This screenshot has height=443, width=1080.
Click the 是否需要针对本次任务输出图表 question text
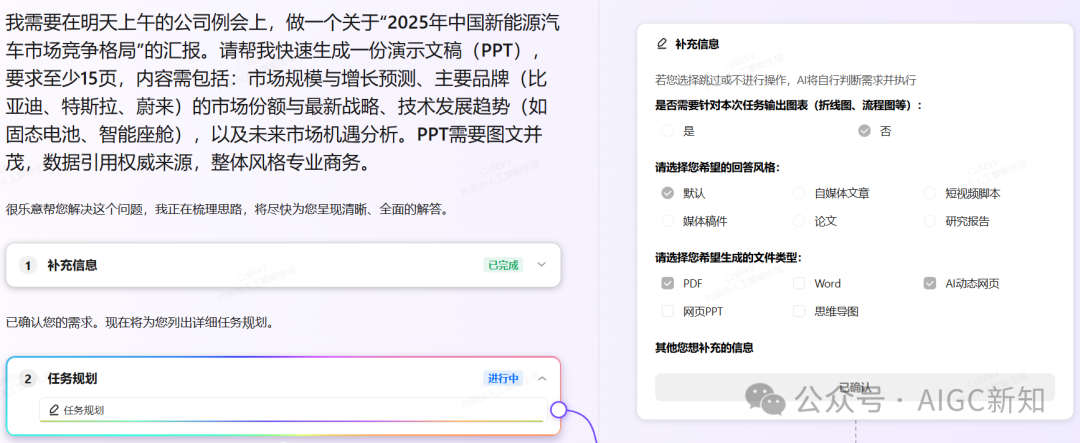[789, 105]
